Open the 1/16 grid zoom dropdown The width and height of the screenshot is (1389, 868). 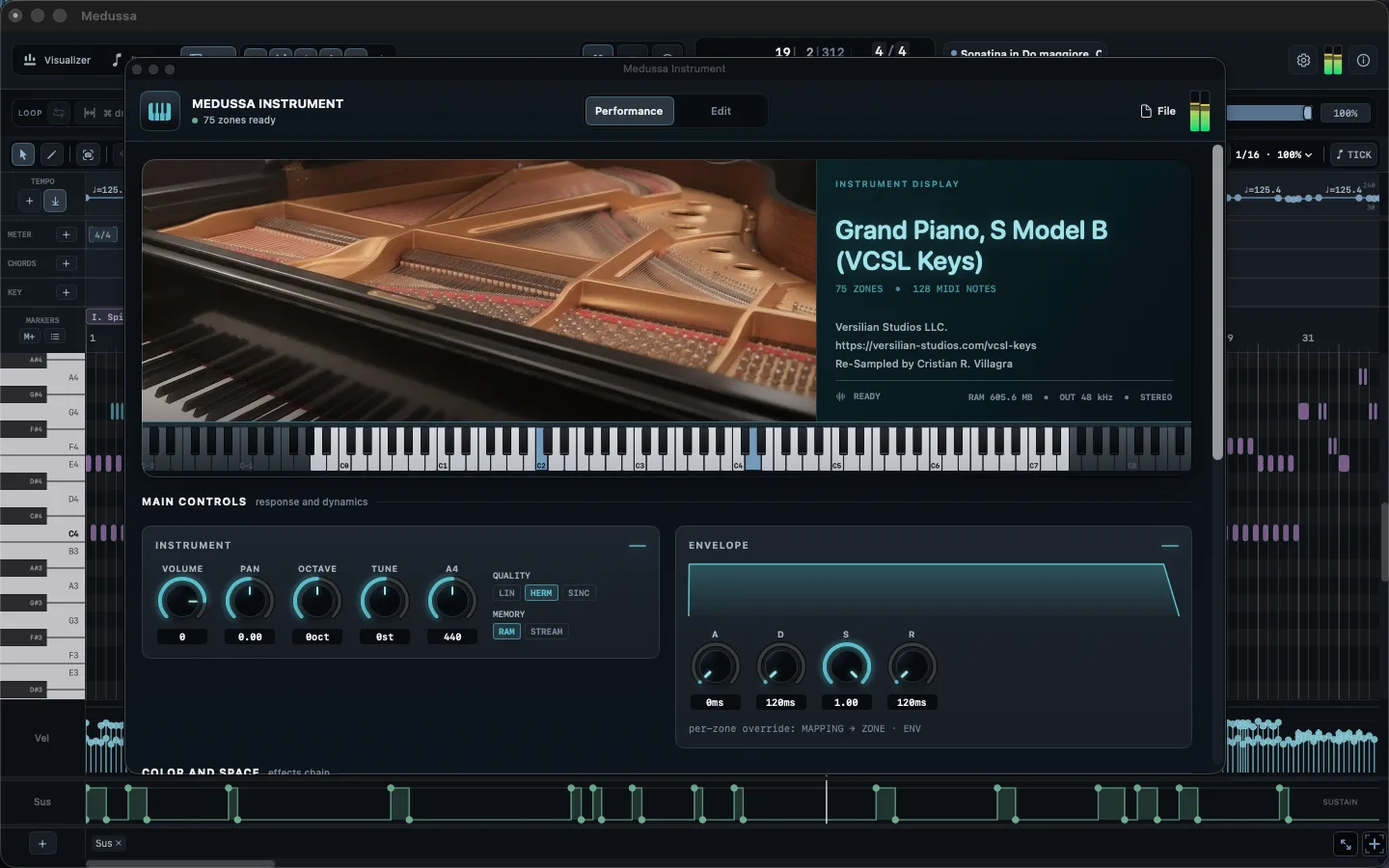1274,154
